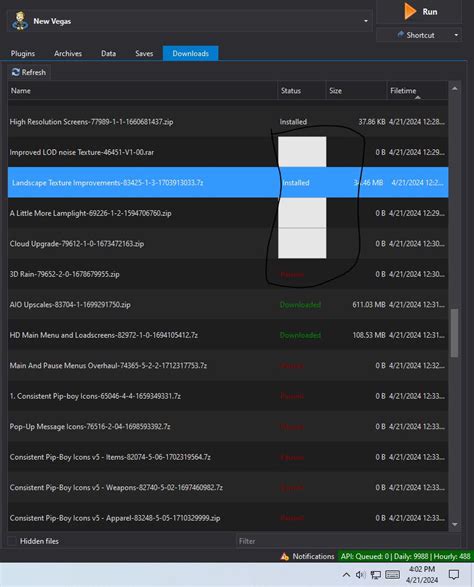Click the Refresh button

(x=29, y=72)
